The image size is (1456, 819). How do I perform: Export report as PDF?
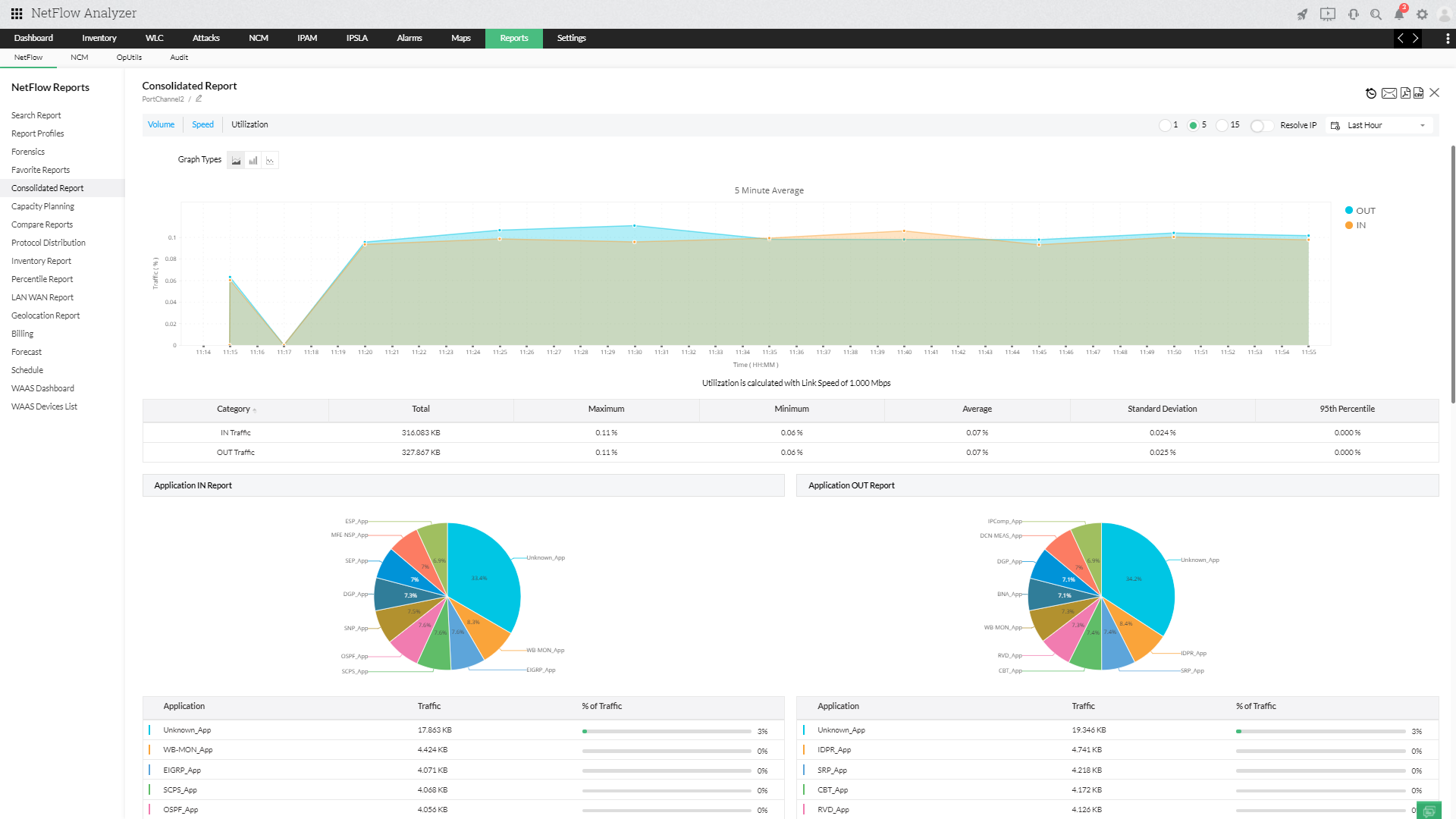1405,93
